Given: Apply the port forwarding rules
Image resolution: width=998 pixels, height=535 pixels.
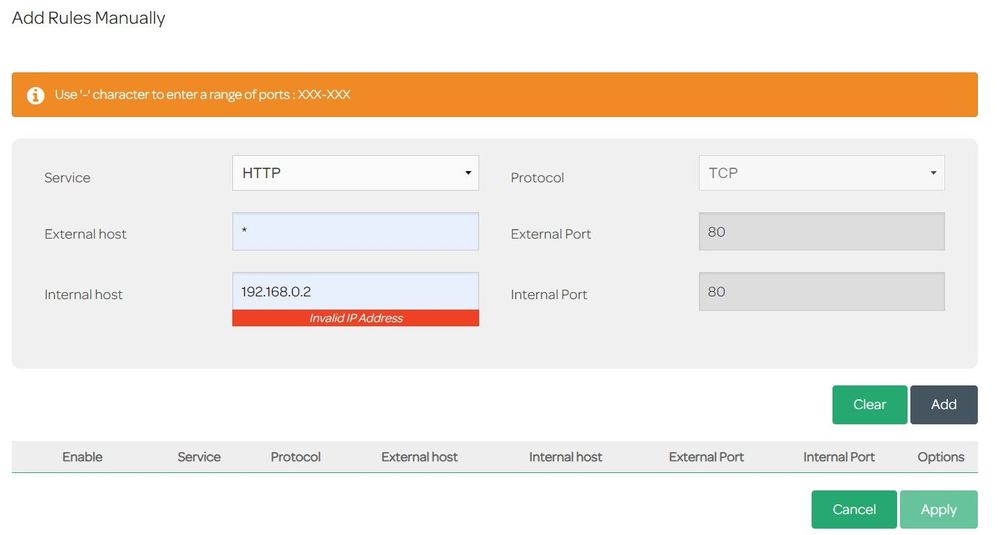Looking at the screenshot, I should 938,509.
